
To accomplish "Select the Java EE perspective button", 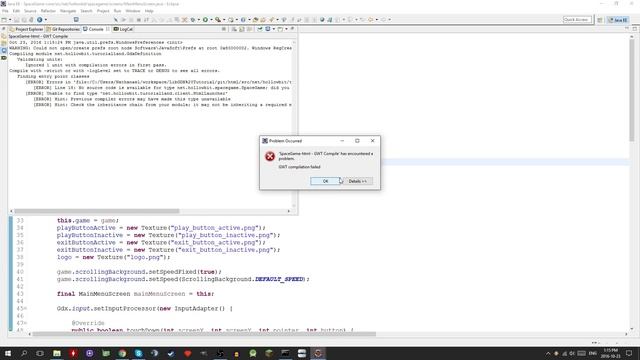I will coord(618,20).
